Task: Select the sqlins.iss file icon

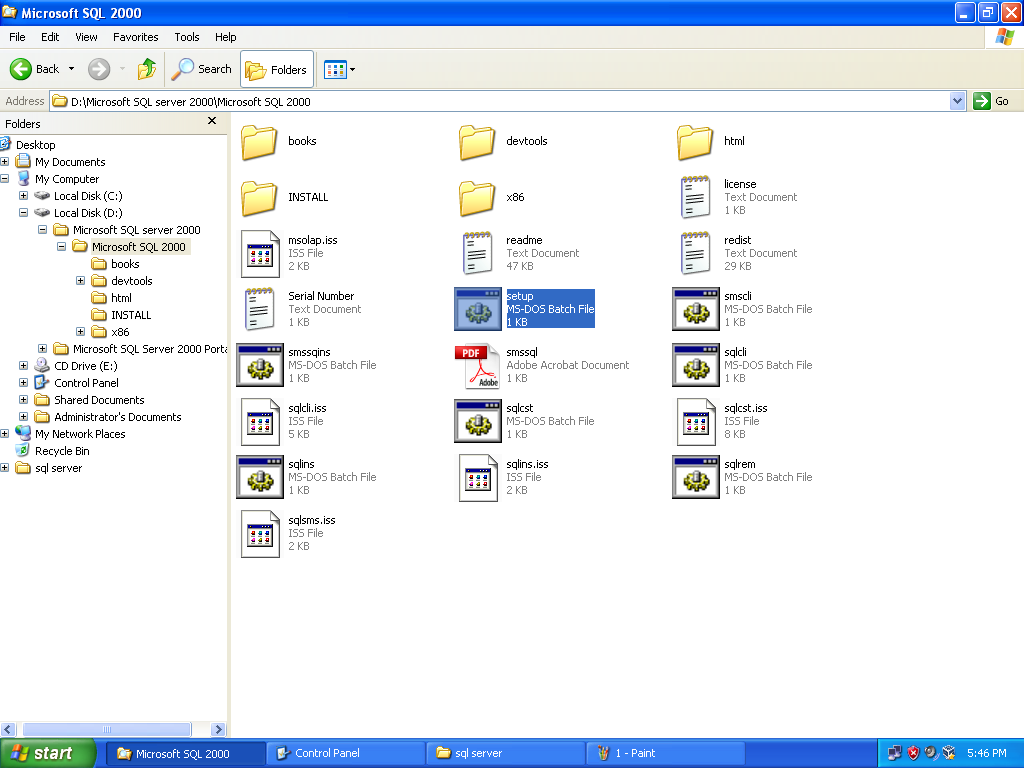Action: point(478,478)
